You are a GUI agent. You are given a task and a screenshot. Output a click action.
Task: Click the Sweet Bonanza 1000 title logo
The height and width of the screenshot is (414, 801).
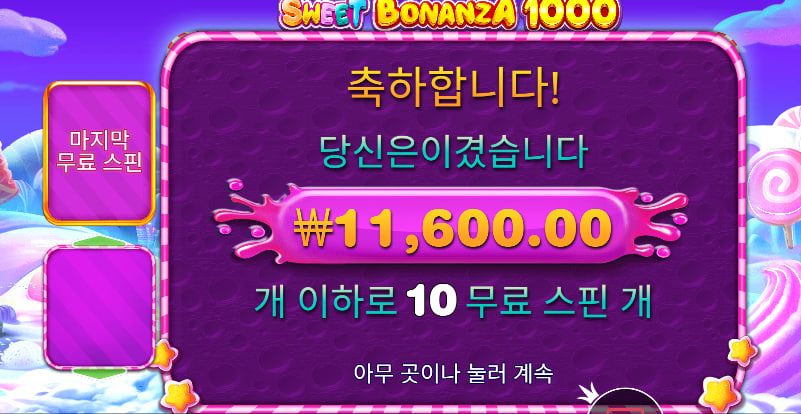click(x=449, y=15)
